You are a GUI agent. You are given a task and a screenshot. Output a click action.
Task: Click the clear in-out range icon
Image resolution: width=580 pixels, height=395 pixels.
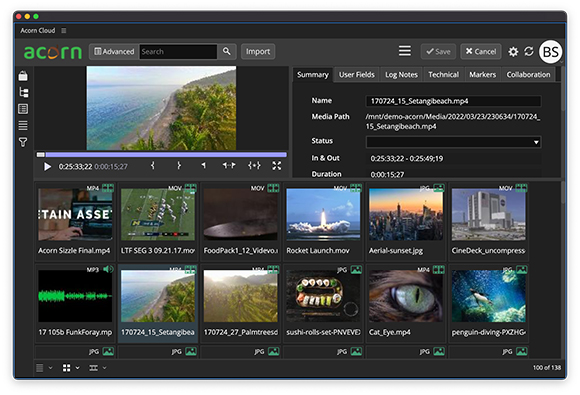click(x=229, y=165)
